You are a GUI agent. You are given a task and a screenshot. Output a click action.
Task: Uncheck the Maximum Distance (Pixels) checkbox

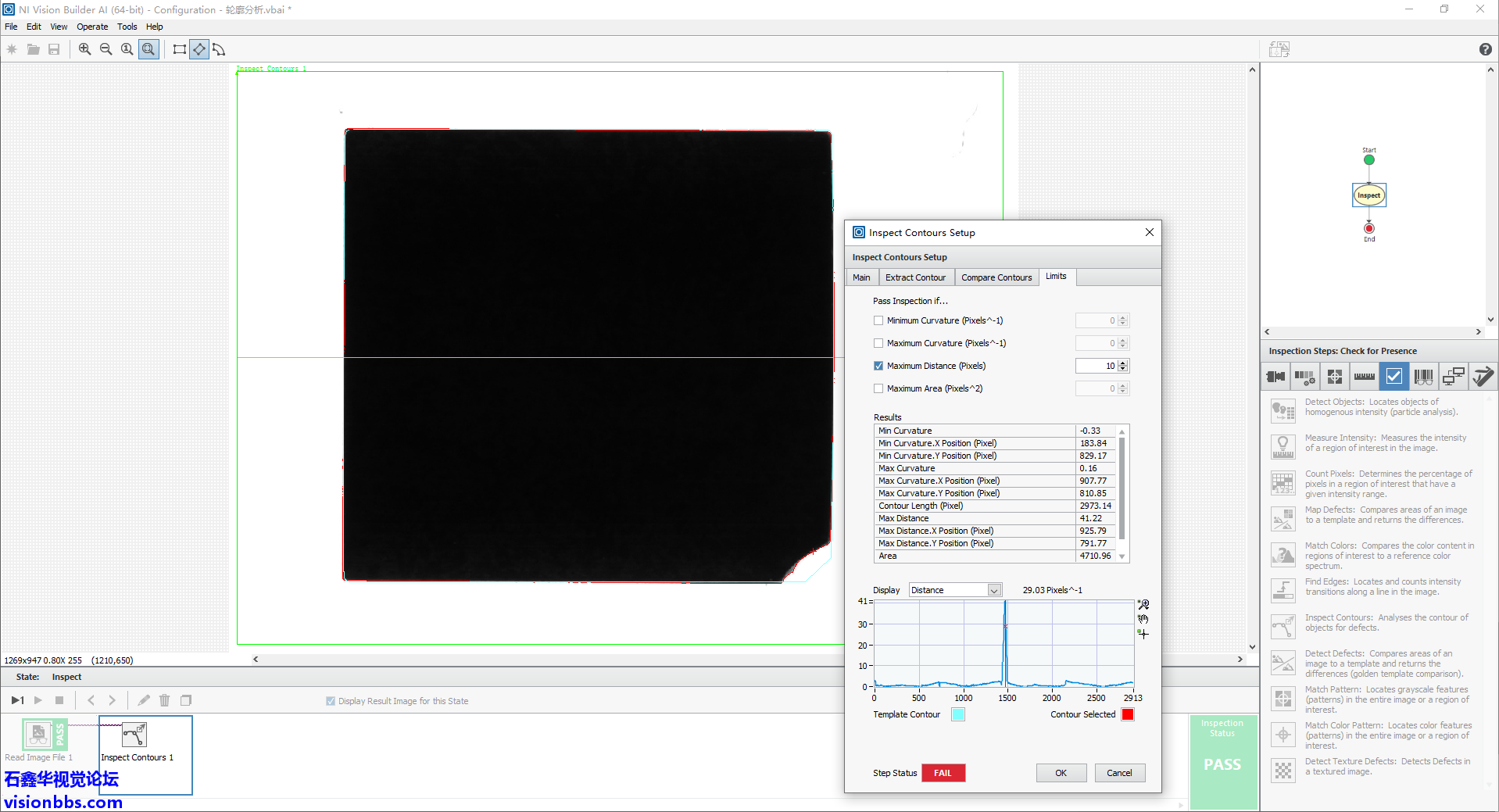click(878, 366)
